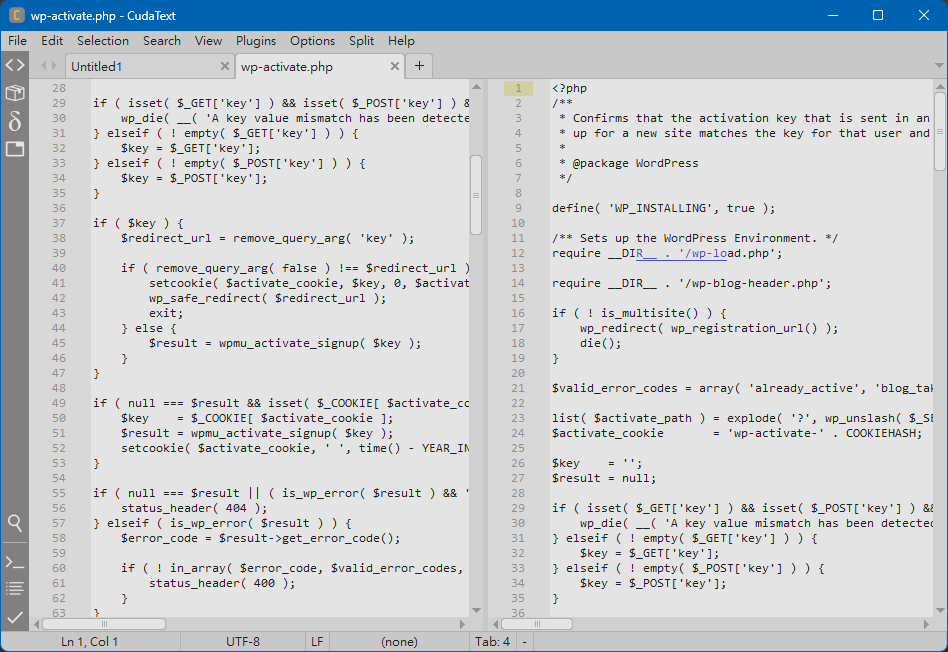Viewport: 948px width, 652px height.
Task: Open the Plugins menu
Action: (x=256, y=41)
